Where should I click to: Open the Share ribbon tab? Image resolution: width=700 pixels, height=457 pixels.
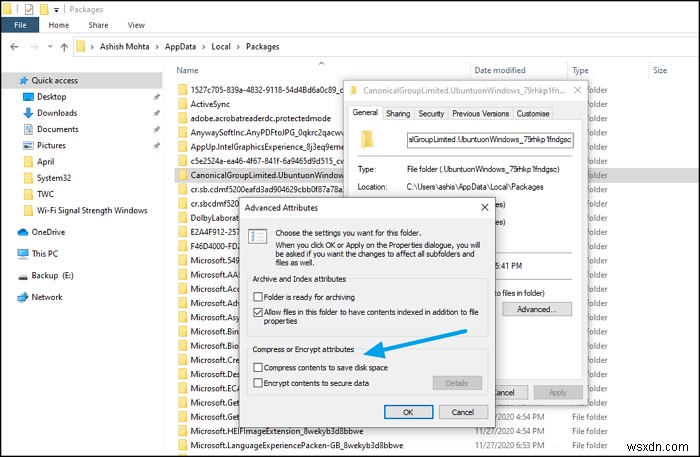click(98, 25)
